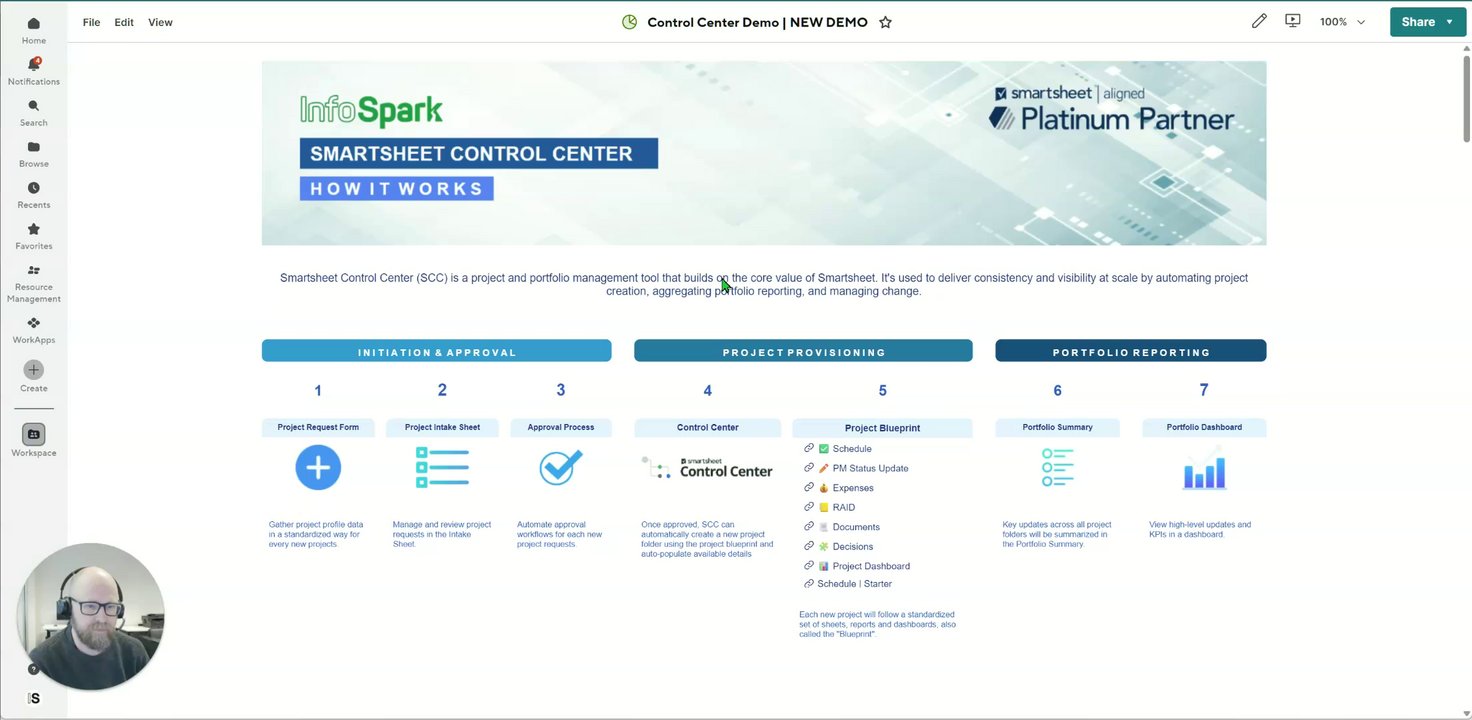The height and width of the screenshot is (720, 1472).
Task: Open Home in the left sidebar
Action: [x=33, y=31]
